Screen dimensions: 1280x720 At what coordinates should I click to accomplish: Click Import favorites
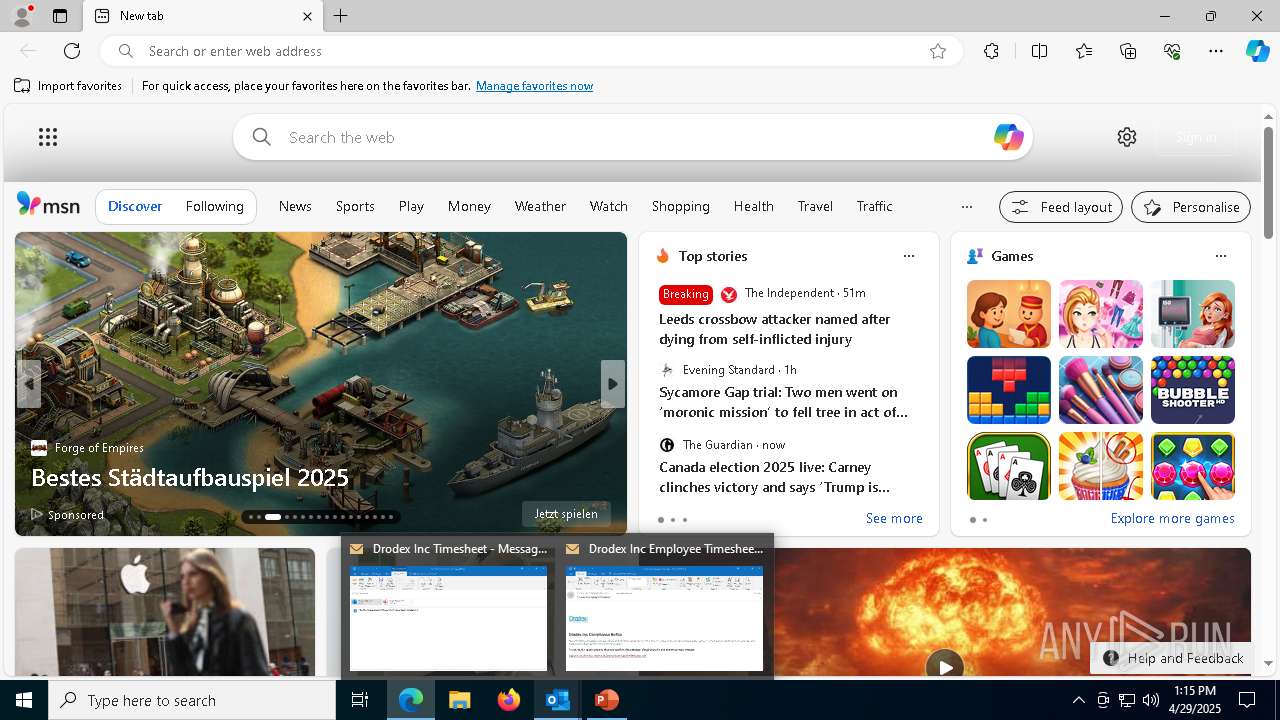coord(68,86)
